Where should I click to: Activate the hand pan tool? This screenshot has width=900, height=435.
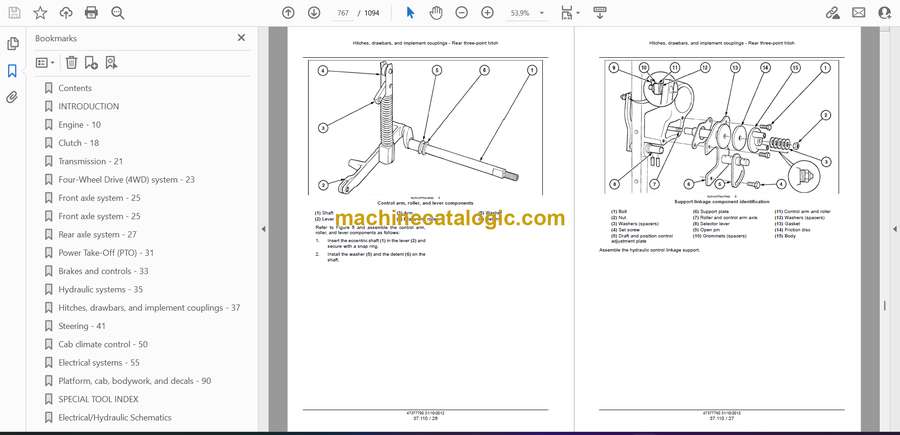436,13
